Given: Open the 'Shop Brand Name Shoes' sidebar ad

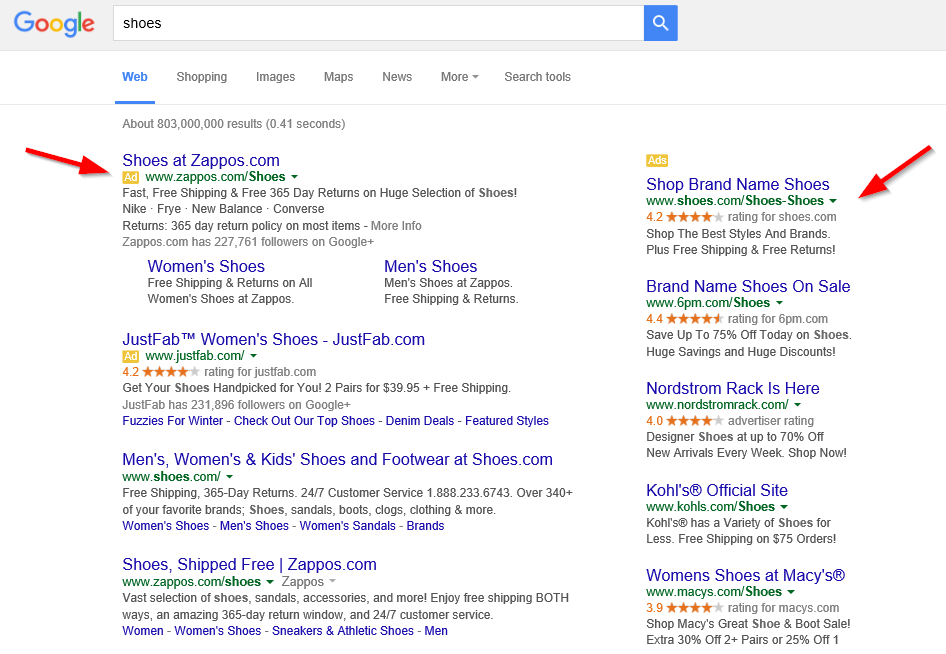Looking at the screenshot, I should click(x=738, y=184).
